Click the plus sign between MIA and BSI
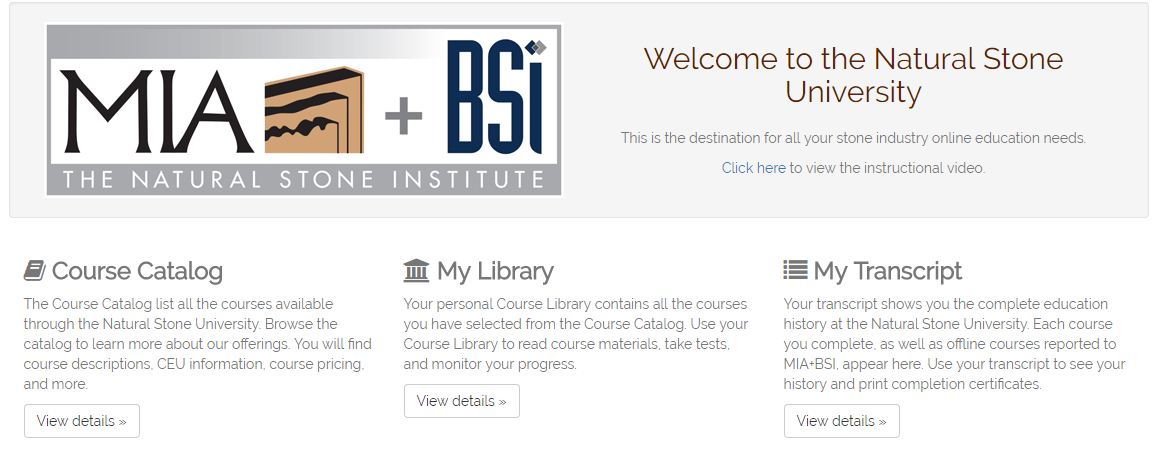Viewport: 1157px width, 466px height. point(404,115)
